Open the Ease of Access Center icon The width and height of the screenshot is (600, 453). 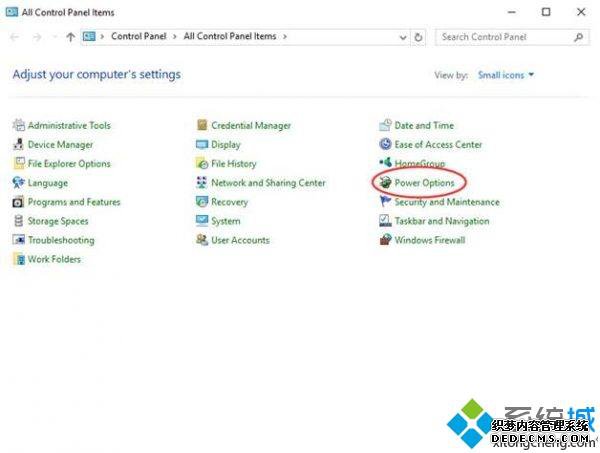385,144
